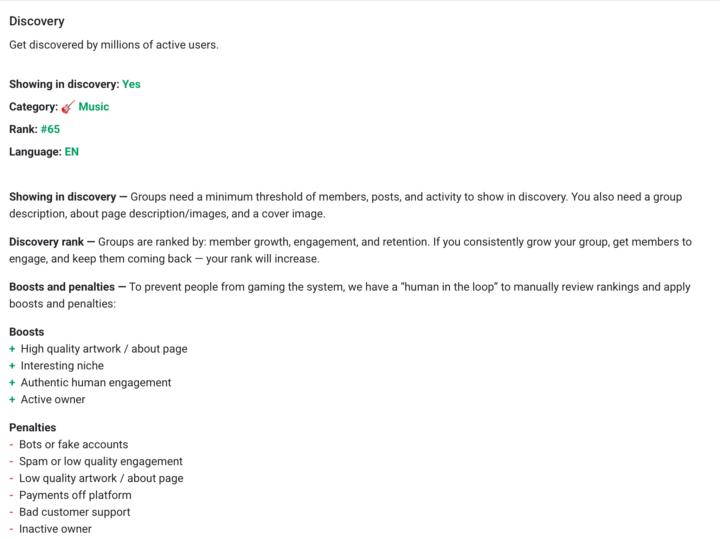720x539 pixels.
Task: Click the Bad customer support penalty item
Action: click(75, 512)
